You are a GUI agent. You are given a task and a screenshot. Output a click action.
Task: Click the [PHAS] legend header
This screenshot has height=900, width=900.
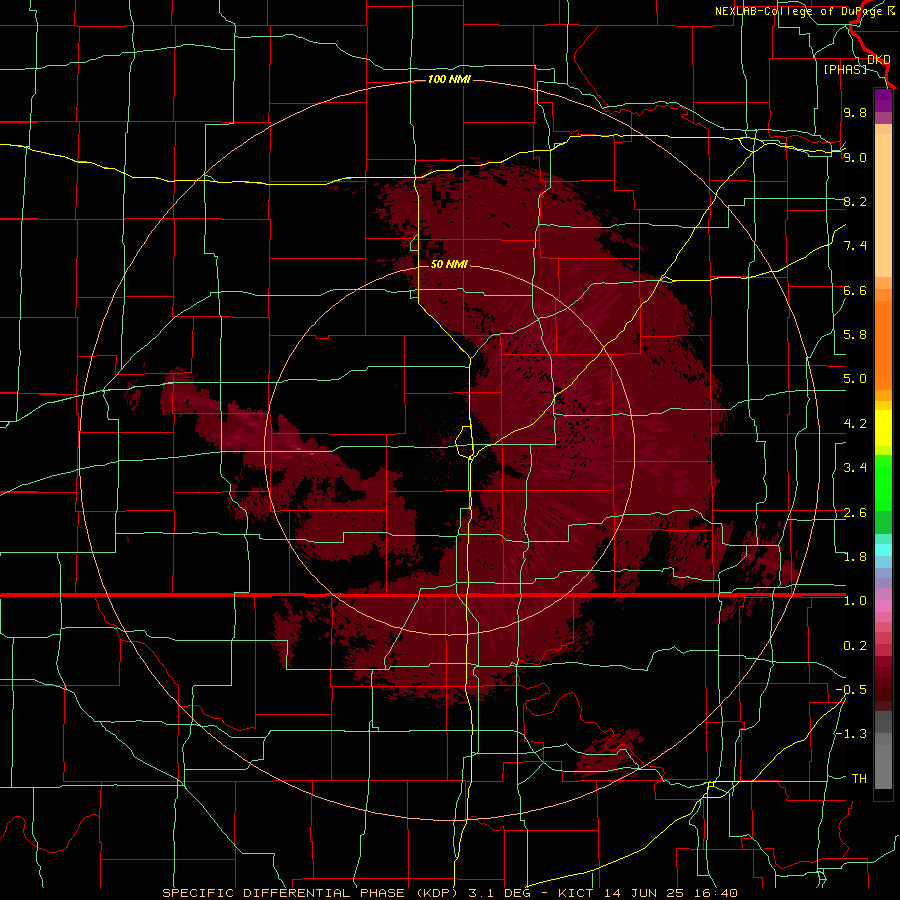pyautogui.click(x=845, y=69)
